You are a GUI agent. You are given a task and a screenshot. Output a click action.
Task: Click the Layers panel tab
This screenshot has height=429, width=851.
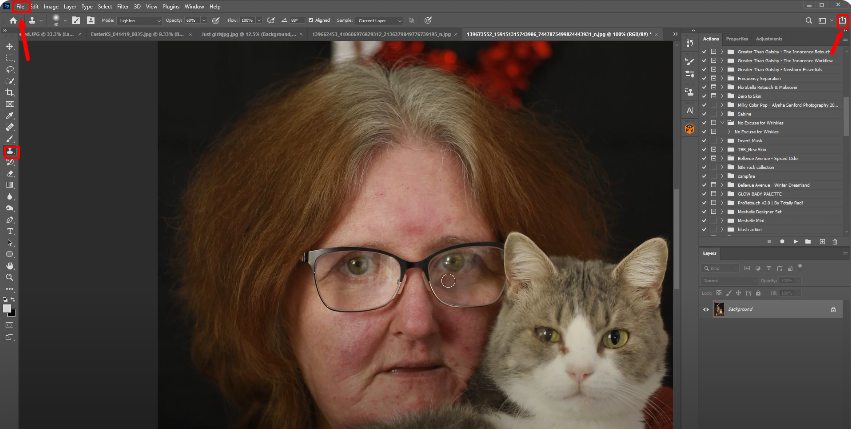click(709, 253)
